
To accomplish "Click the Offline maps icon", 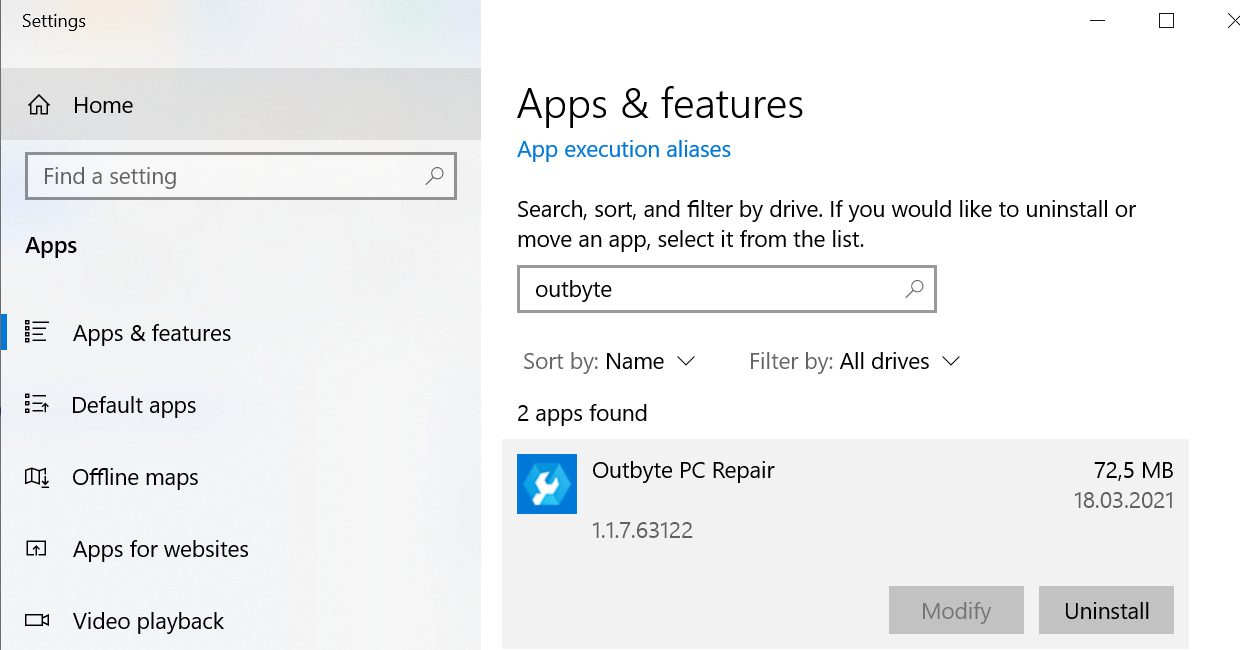I will pos(38,477).
